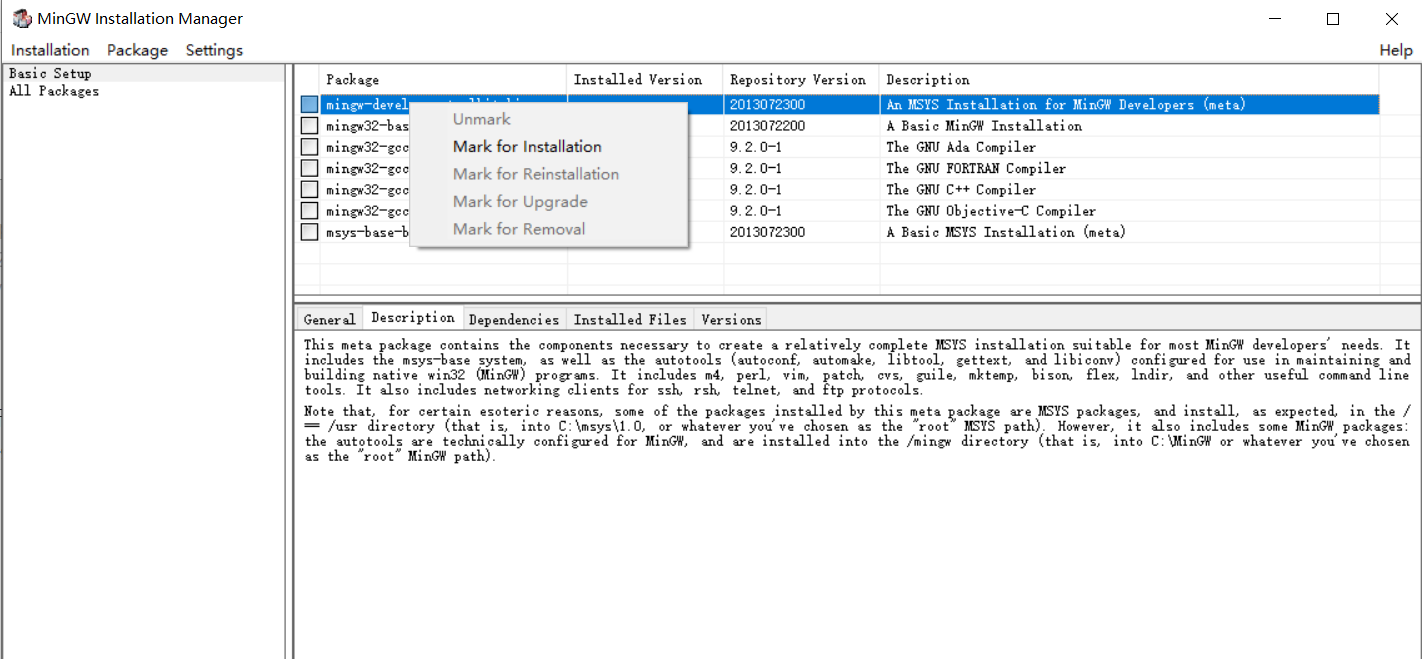Toggle checkbox for mingw32-base package
The height and width of the screenshot is (659, 1422).
(310, 126)
